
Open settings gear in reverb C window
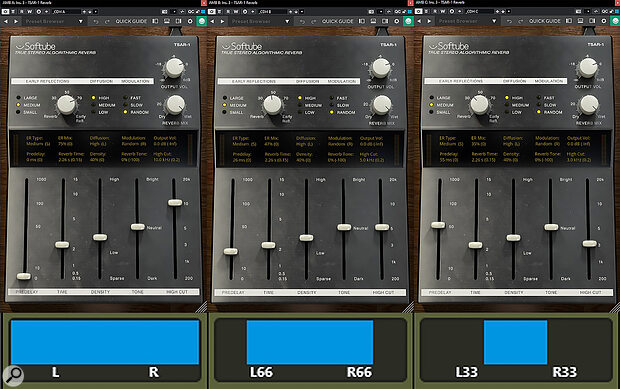pyautogui.click(x=604, y=21)
